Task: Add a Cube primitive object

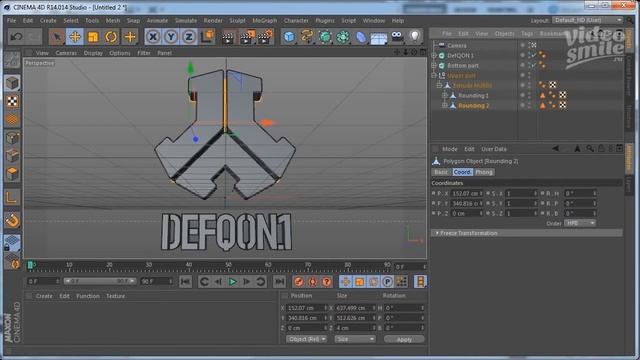Action: tap(289, 37)
